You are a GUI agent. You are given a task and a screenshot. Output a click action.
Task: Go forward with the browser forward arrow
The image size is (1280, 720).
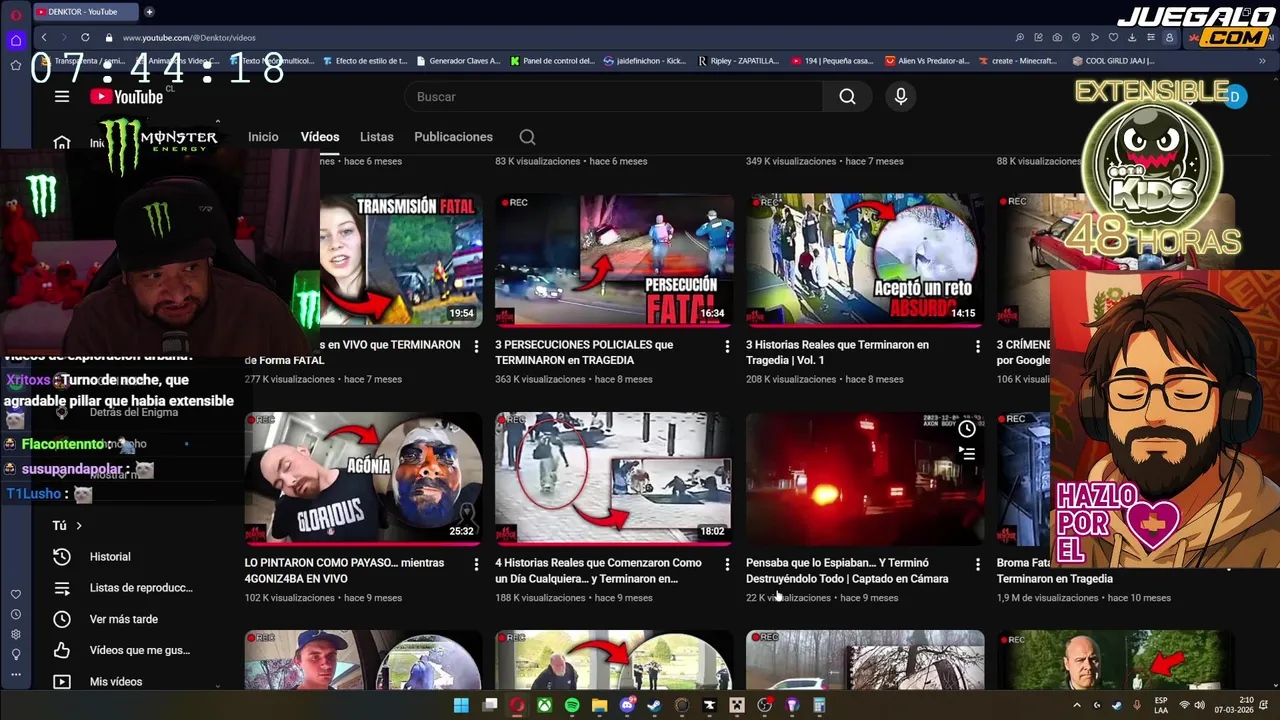(64, 37)
